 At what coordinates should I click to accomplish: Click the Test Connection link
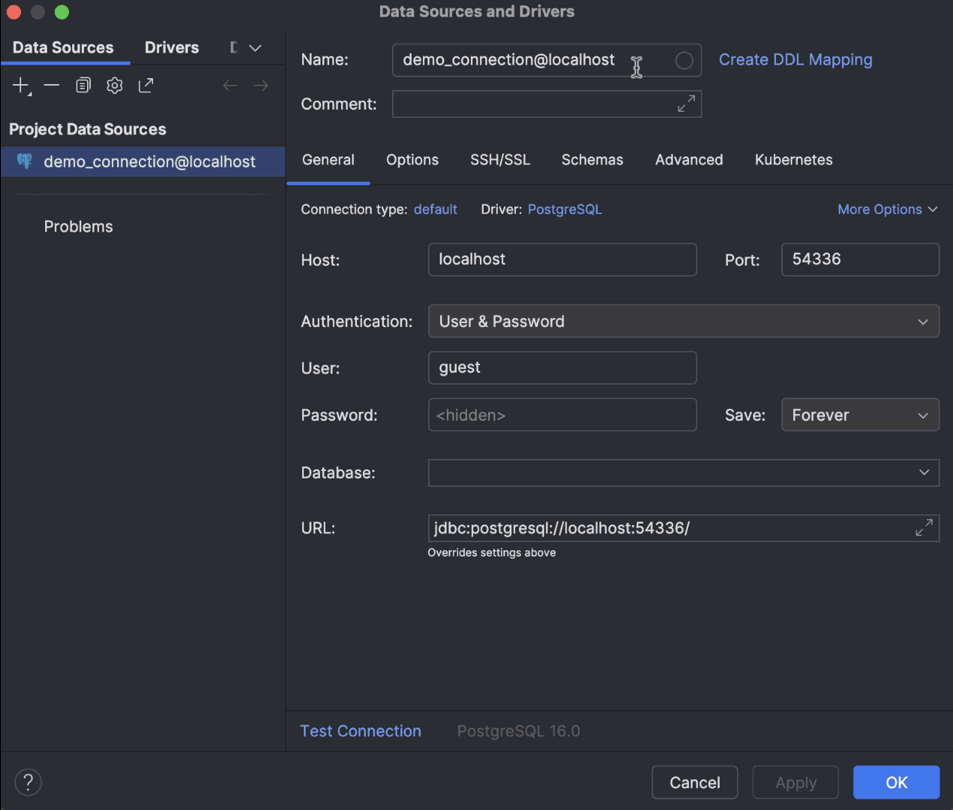[x=360, y=730]
